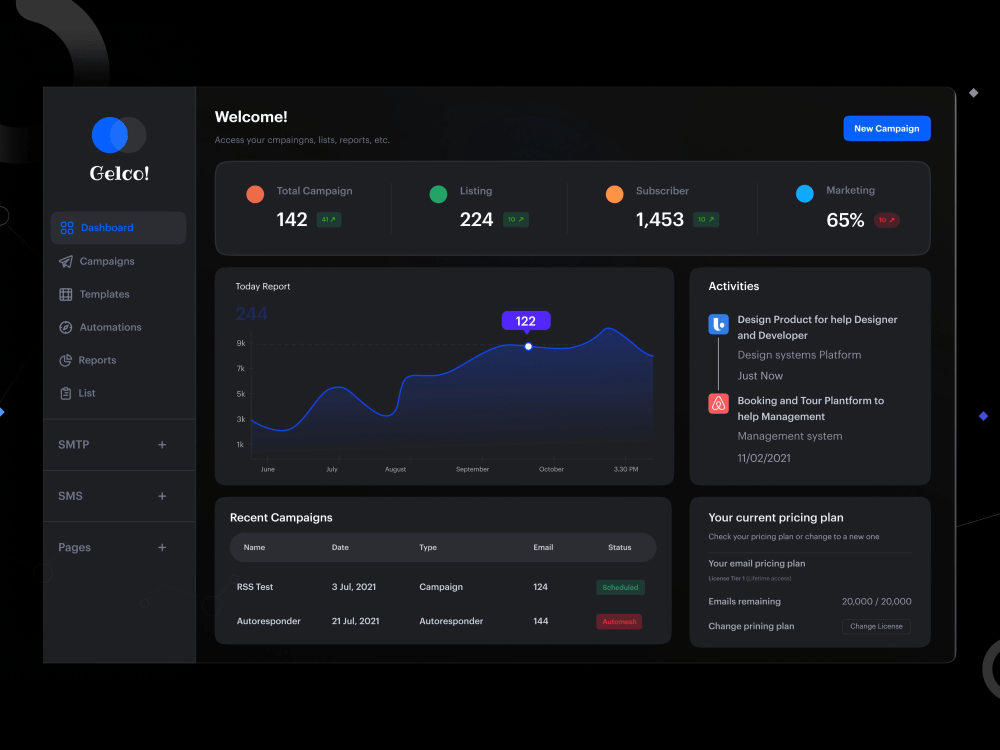Viewport: 1000px width, 750px height.
Task: Click the Automations compass icon
Action: (x=66, y=327)
